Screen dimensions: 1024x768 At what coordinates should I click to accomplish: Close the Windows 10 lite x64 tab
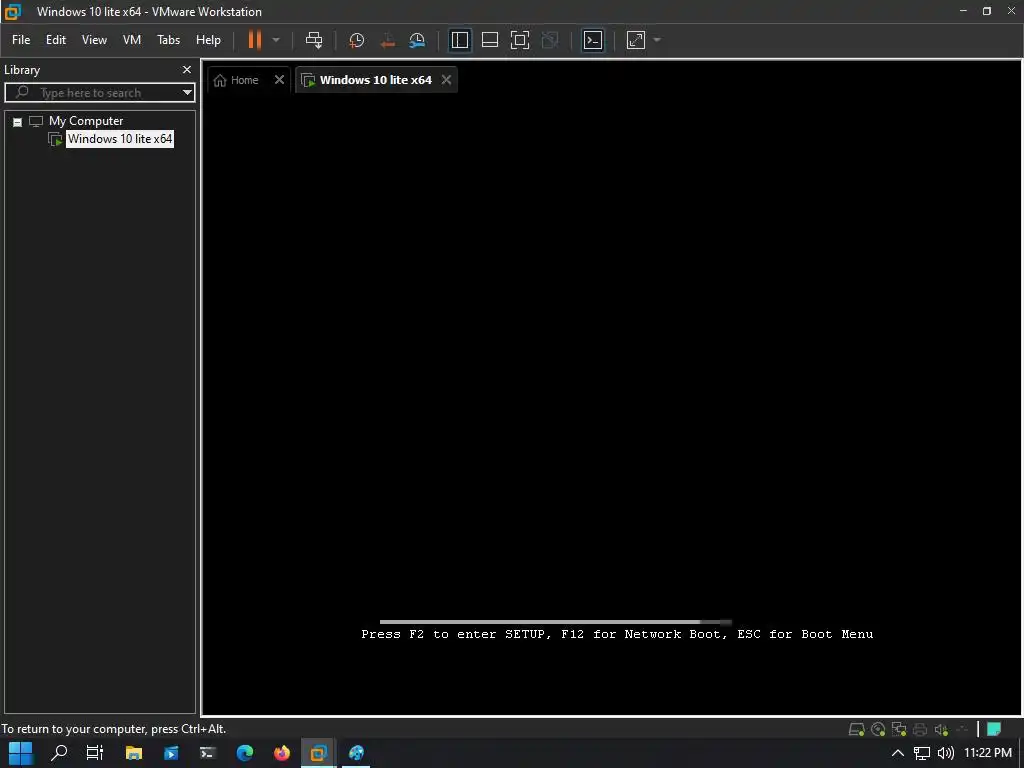[x=446, y=80]
